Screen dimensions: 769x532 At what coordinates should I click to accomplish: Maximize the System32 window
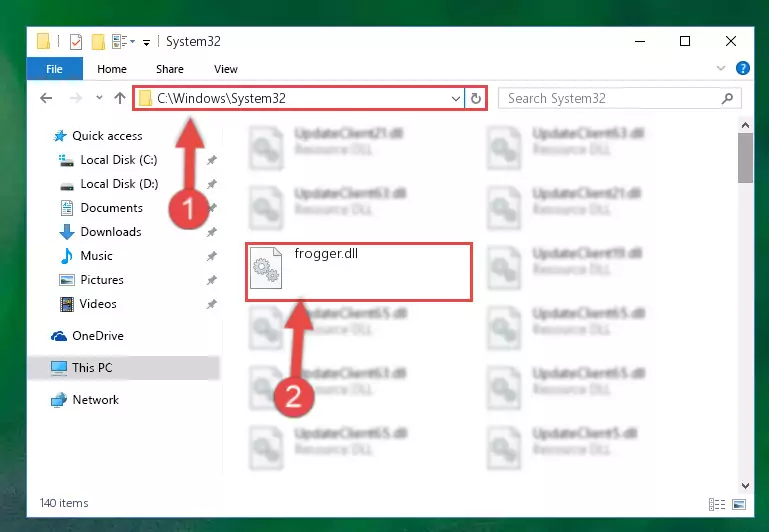[685, 41]
